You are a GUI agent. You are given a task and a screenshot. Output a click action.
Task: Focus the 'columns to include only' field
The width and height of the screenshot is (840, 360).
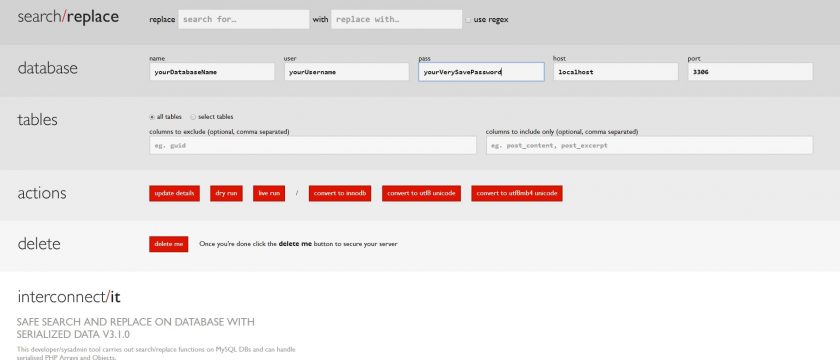click(649, 145)
